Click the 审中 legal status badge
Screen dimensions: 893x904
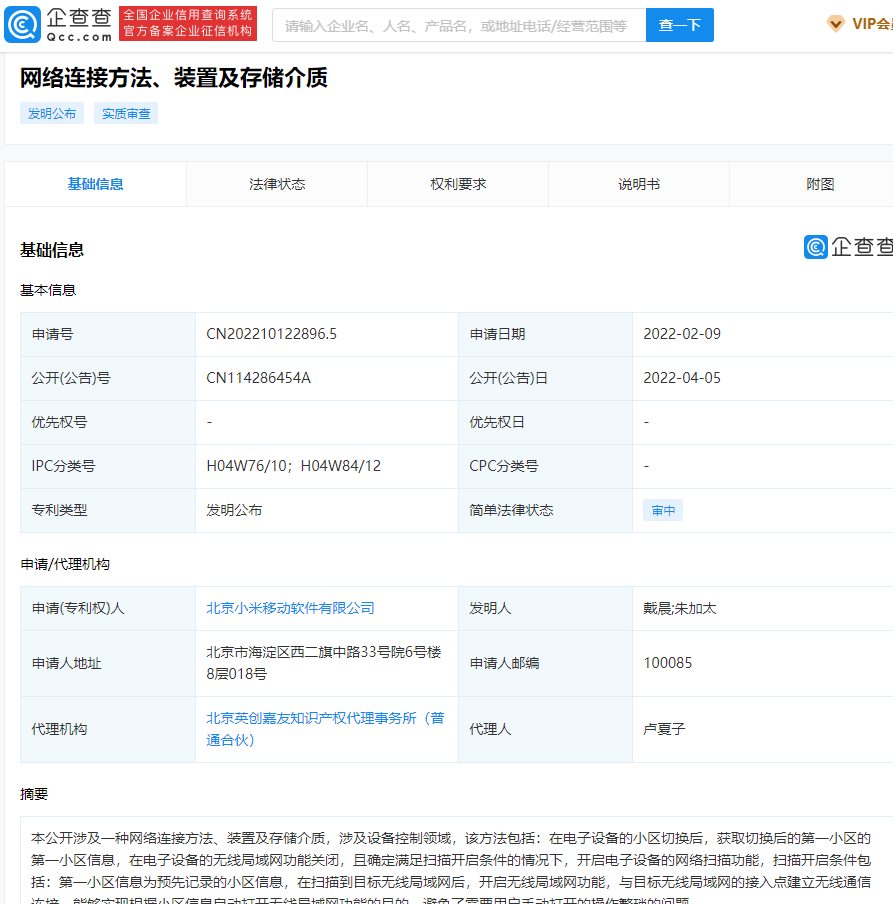tap(662, 509)
